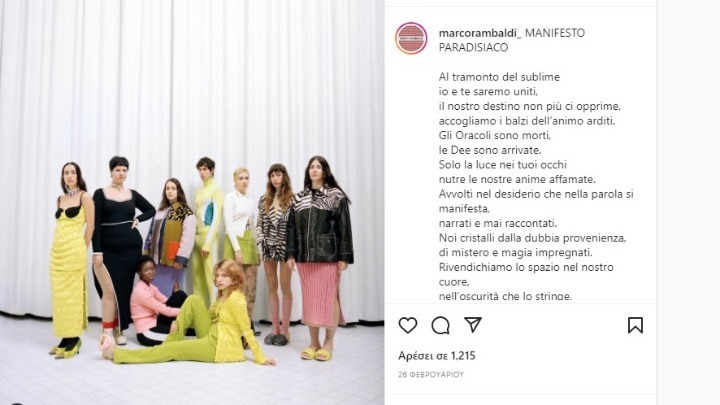720x405 pixels.
Task: Click the line 'Al tramonto del sublime'
Action: [x=499, y=77]
